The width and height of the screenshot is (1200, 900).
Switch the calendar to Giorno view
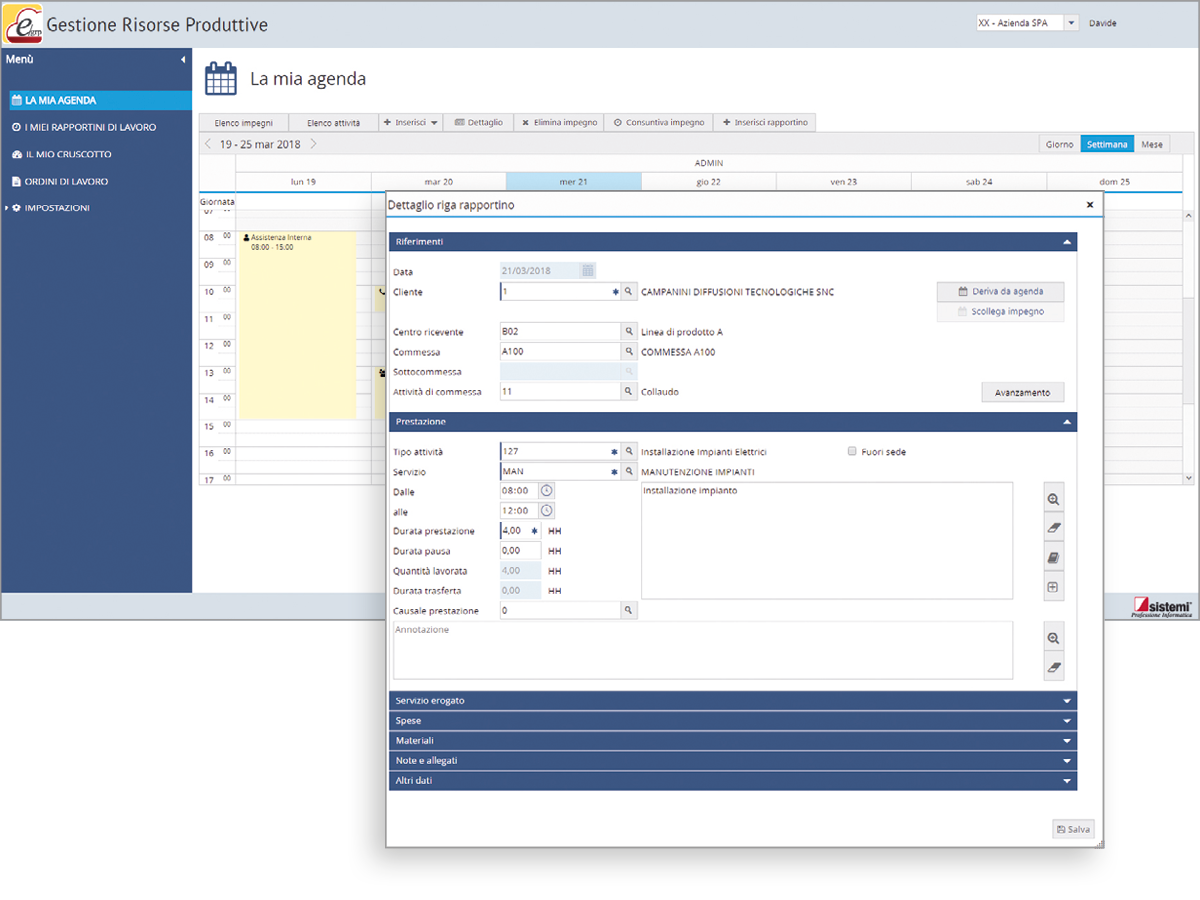pyautogui.click(x=1059, y=144)
